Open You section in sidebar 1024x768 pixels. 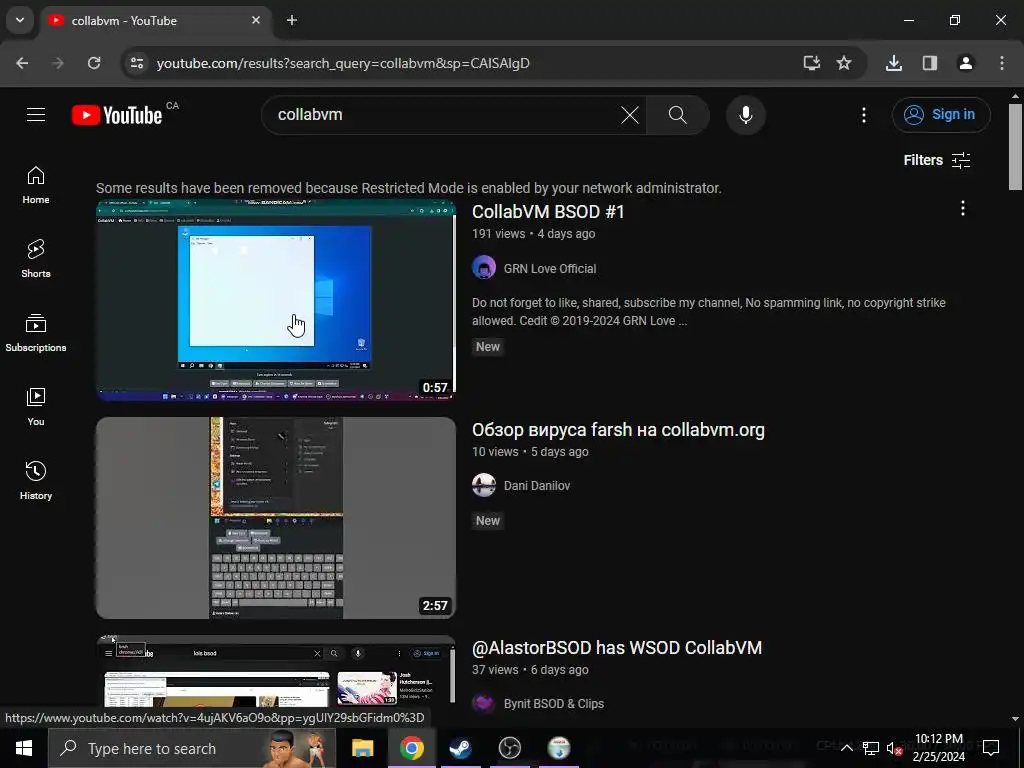pyautogui.click(x=36, y=407)
